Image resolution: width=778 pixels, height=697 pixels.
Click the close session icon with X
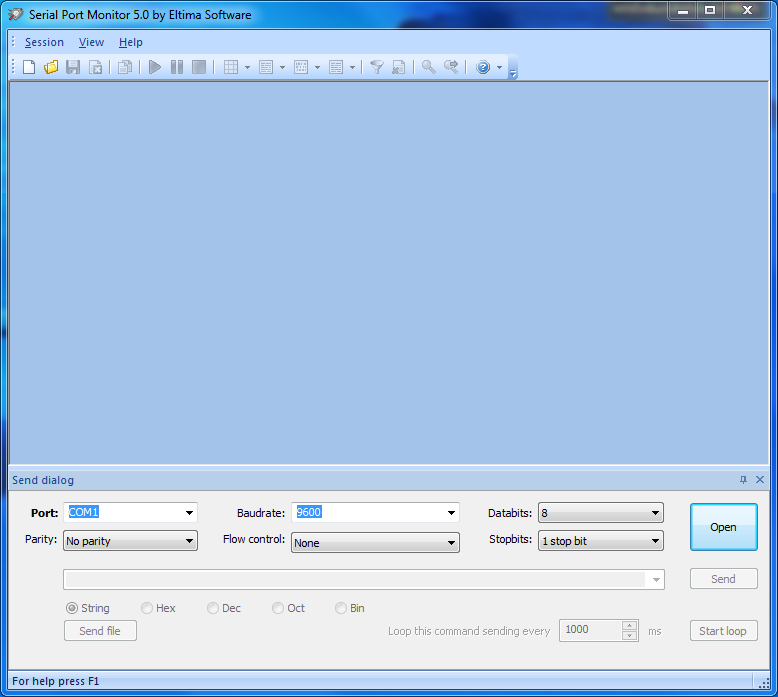95,67
